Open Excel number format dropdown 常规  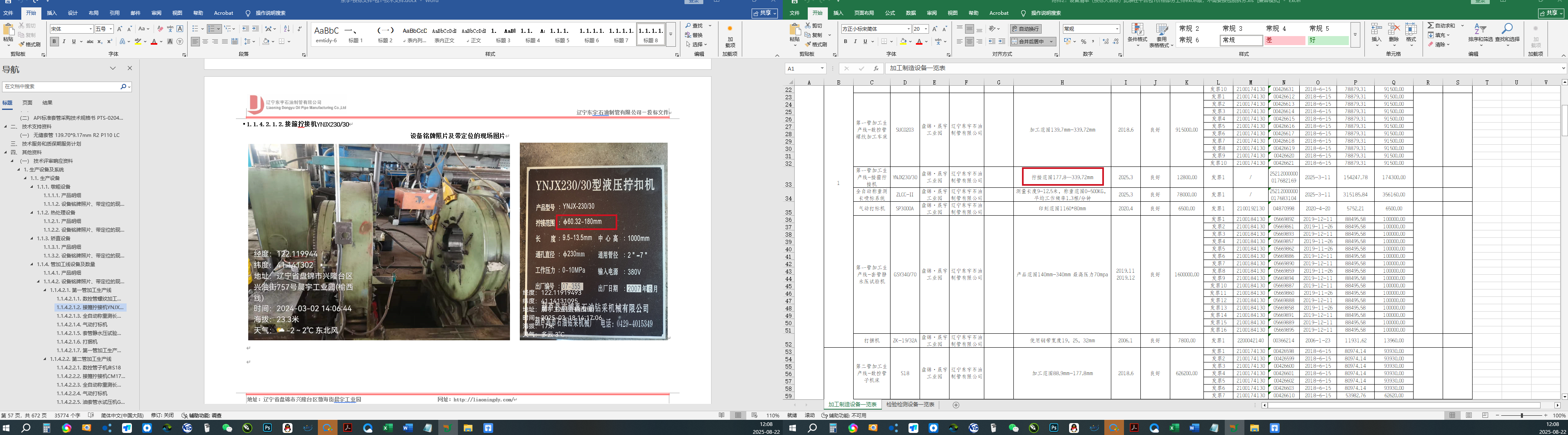1117,29
